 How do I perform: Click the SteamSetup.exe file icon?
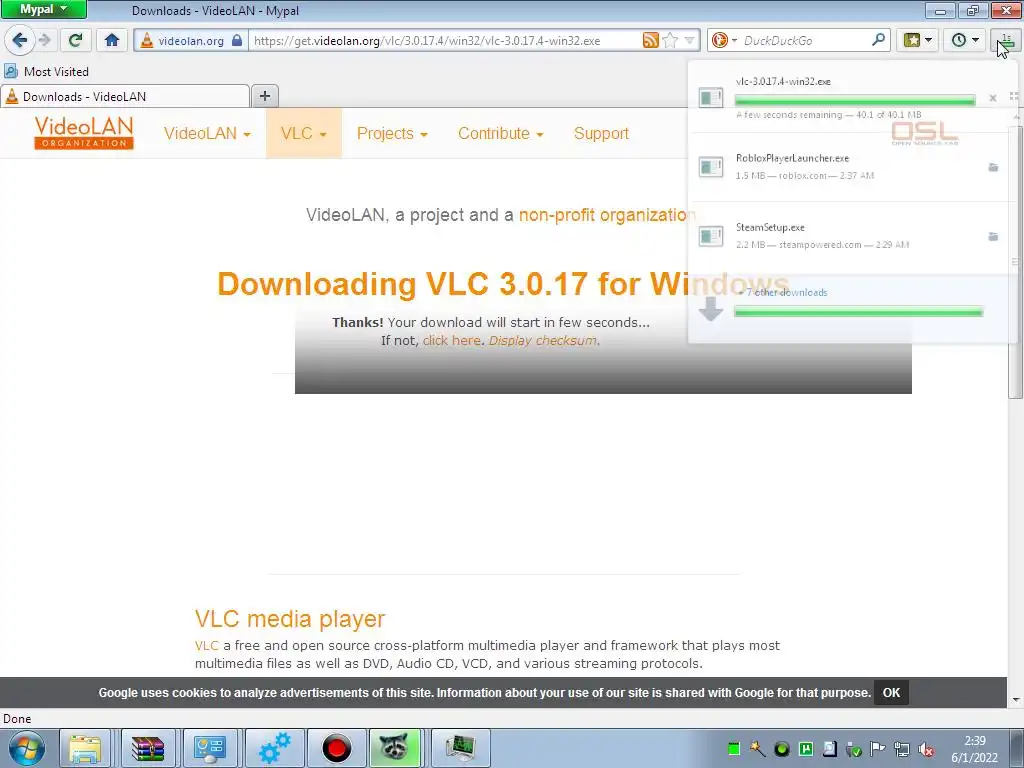pos(711,236)
